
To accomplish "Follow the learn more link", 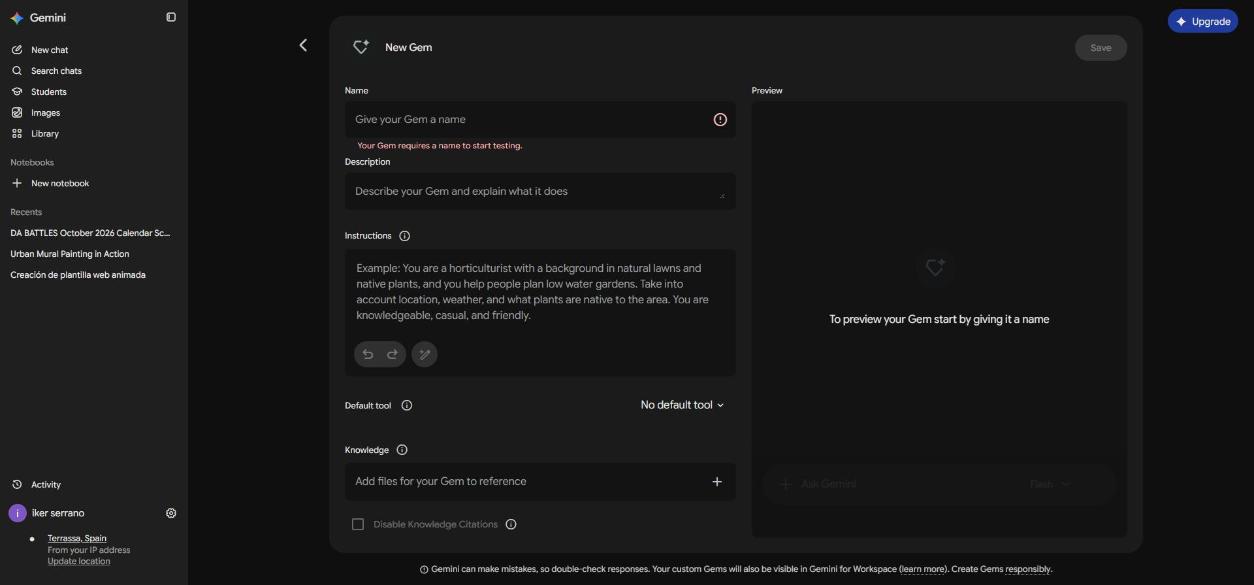I will [x=922, y=569].
